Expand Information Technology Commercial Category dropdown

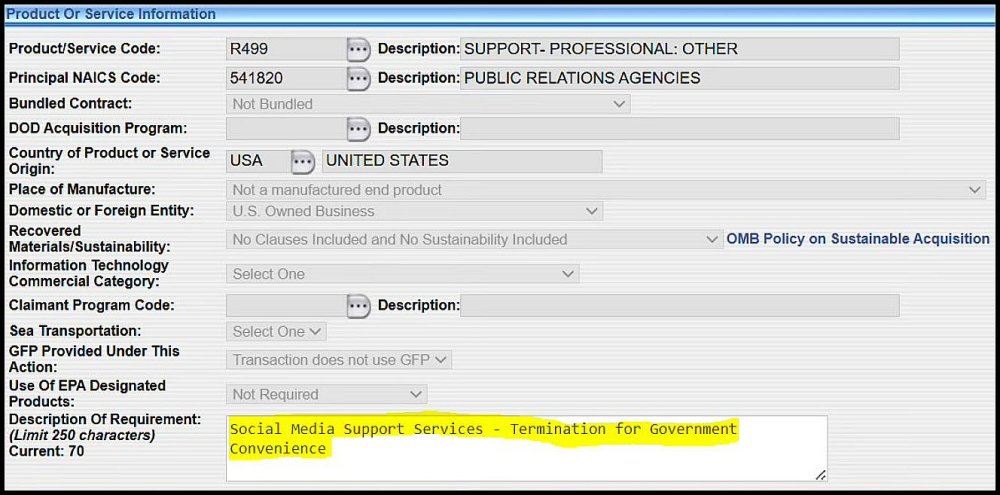coord(402,274)
